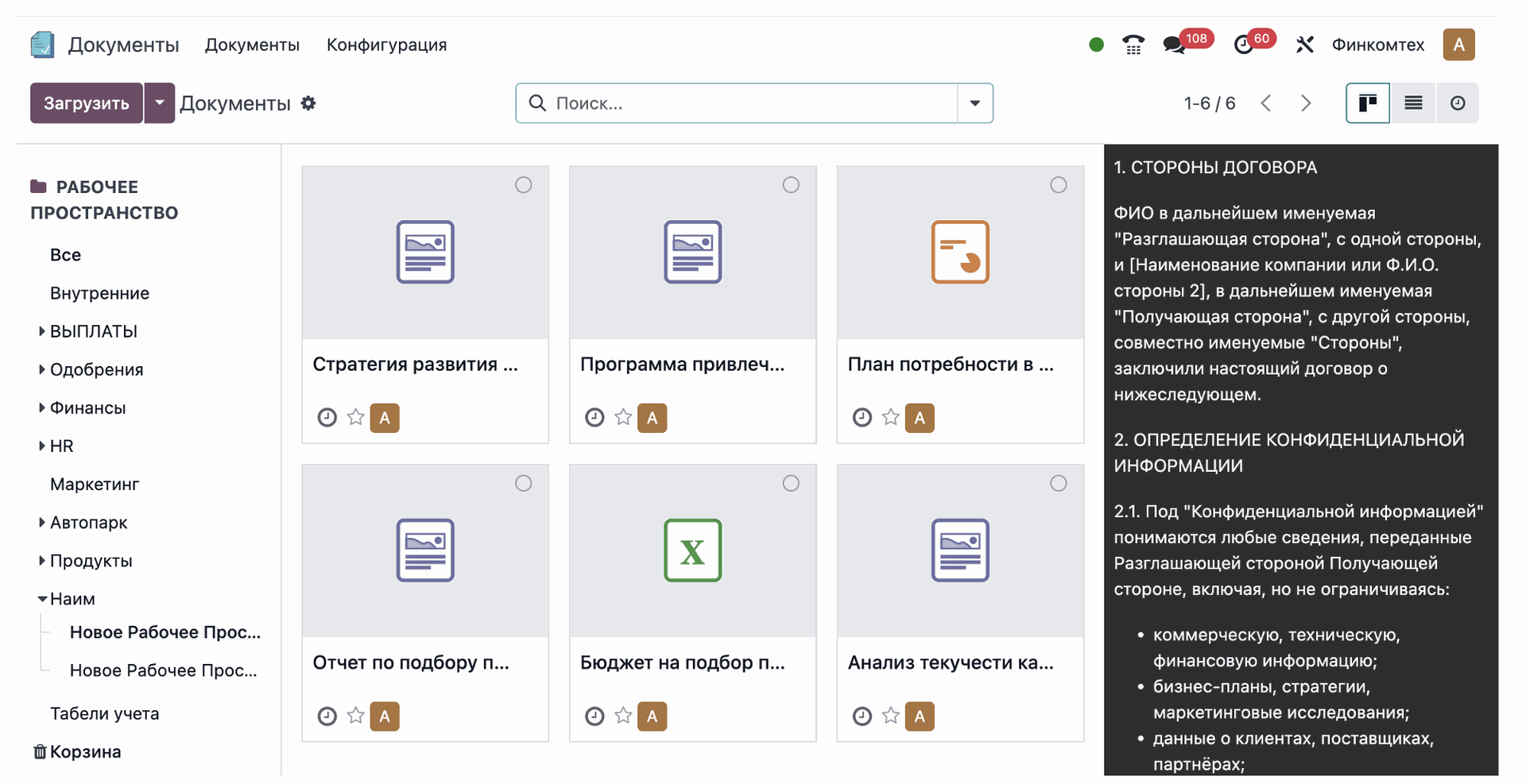Select the 'План потребности' document circle
Screen dimensions: 1526x784
[x=1058, y=185]
